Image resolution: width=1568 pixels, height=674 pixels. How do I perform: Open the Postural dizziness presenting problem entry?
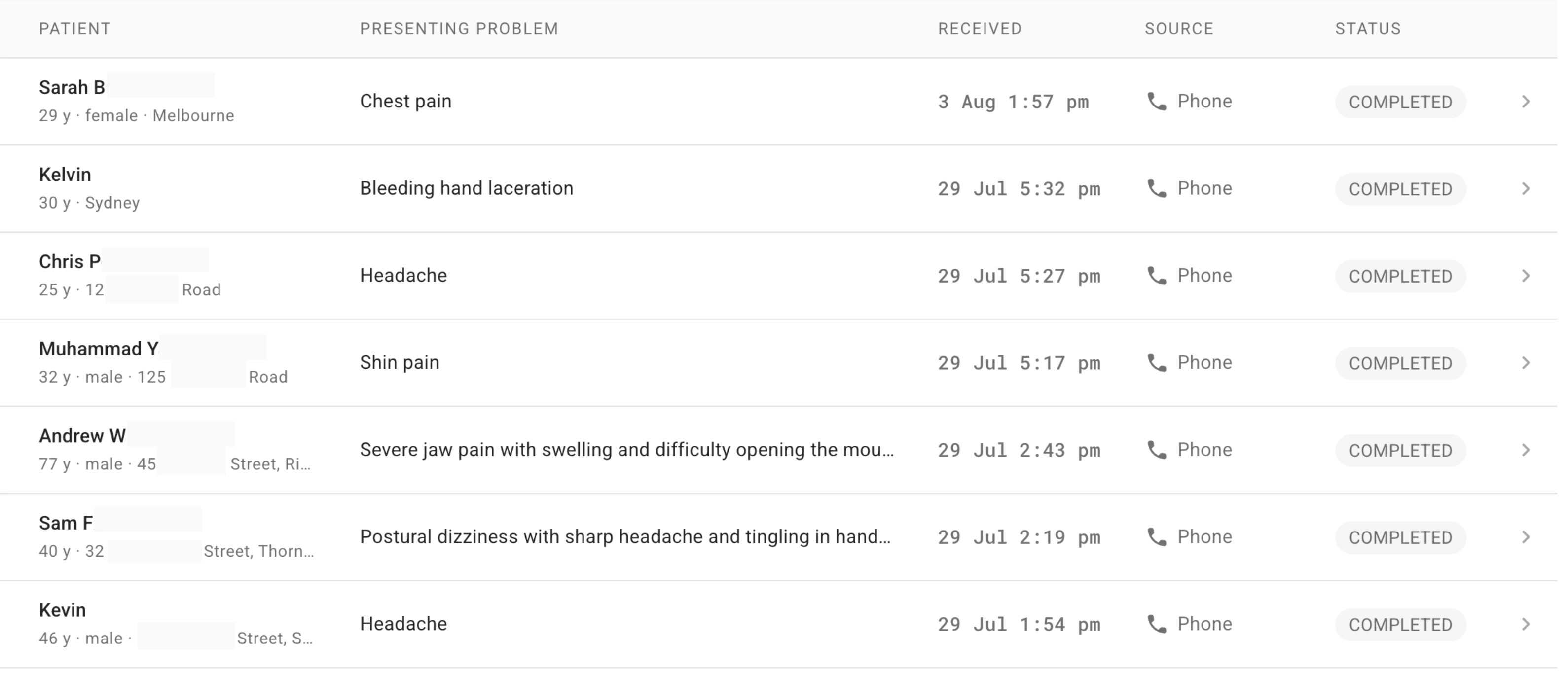[626, 536]
